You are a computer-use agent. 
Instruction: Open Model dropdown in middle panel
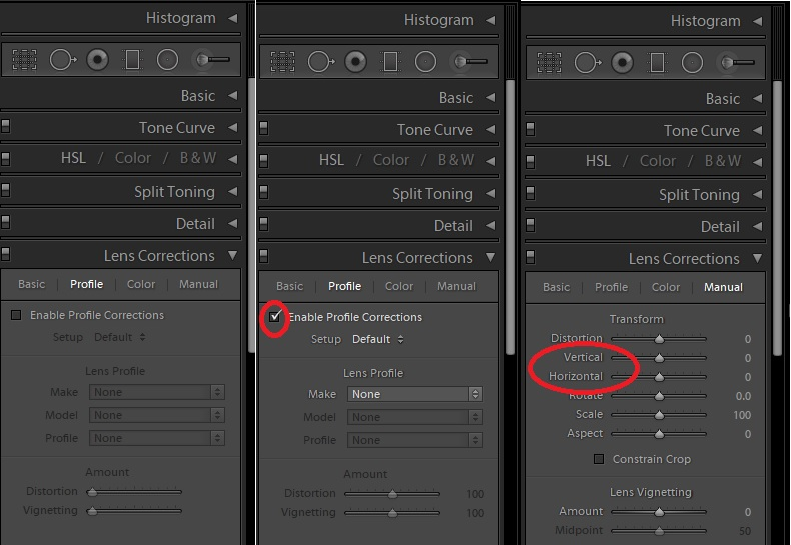[415, 417]
